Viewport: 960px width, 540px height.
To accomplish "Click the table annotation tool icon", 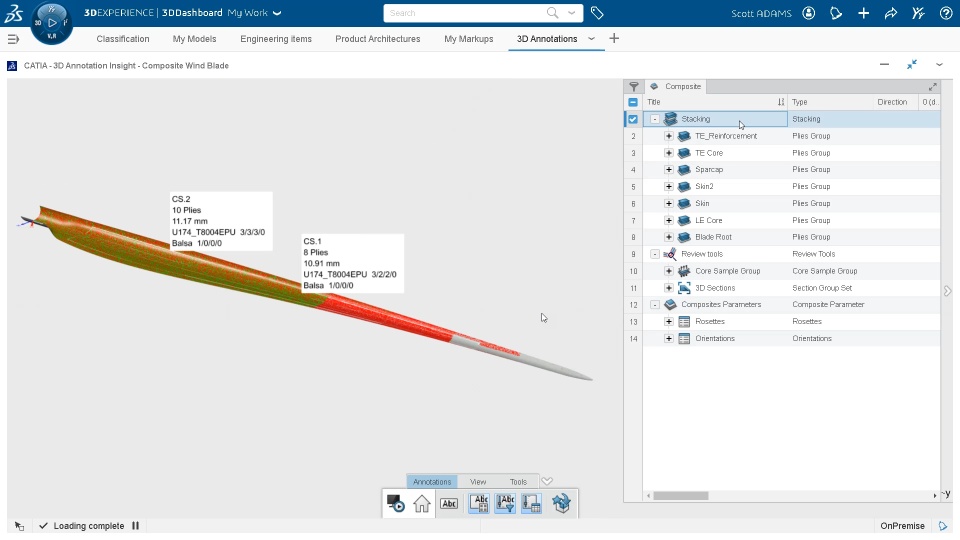I will tap(531, 504).
